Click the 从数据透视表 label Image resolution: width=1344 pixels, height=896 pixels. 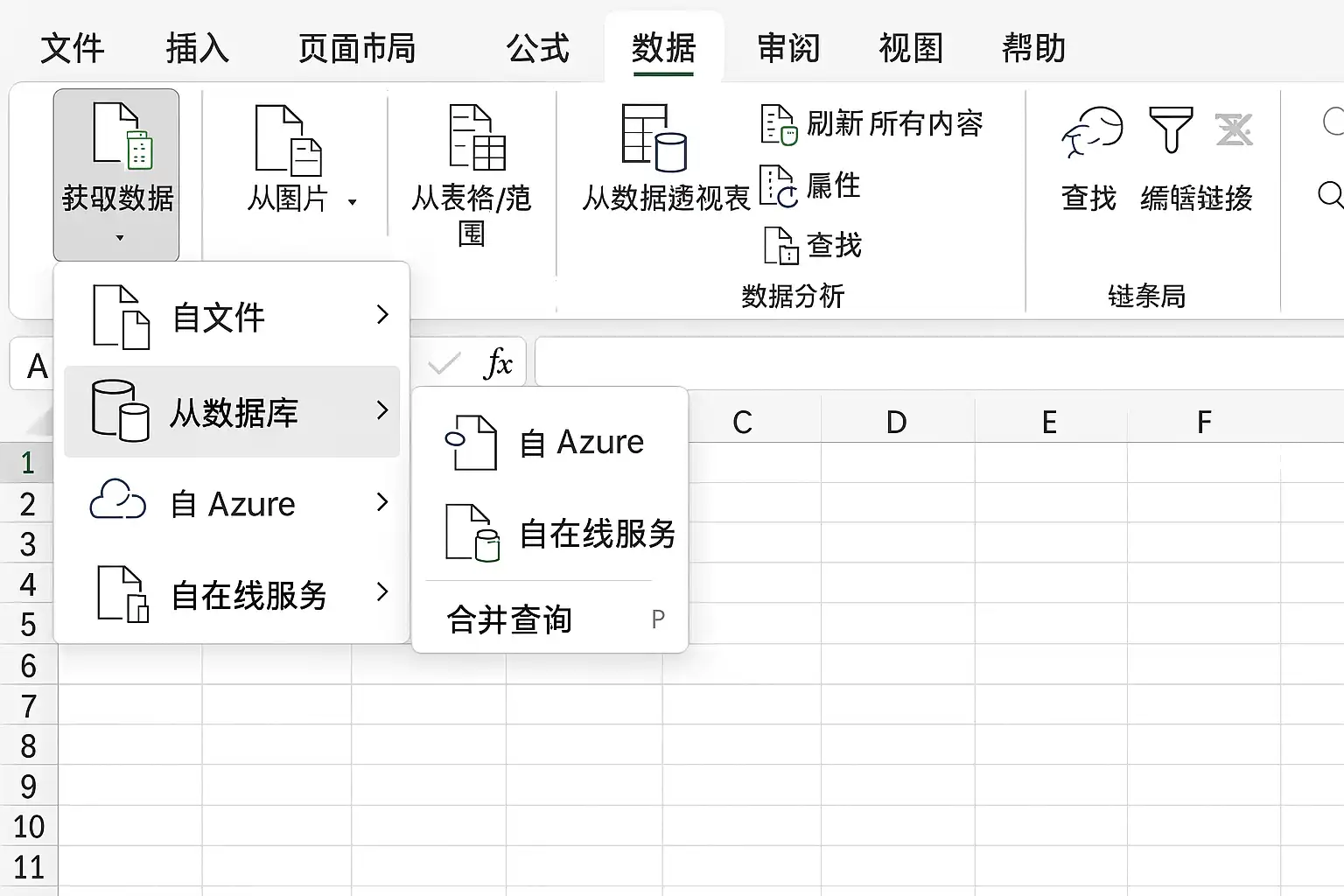click(x=667, y=199)
